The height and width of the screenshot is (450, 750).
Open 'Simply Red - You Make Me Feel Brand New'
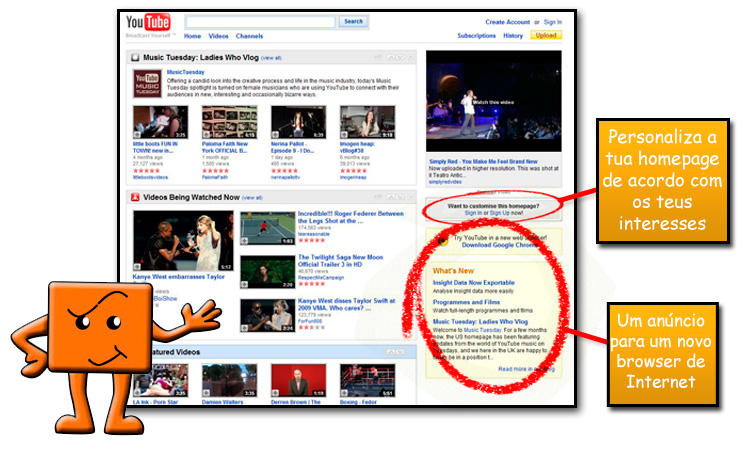483,162
